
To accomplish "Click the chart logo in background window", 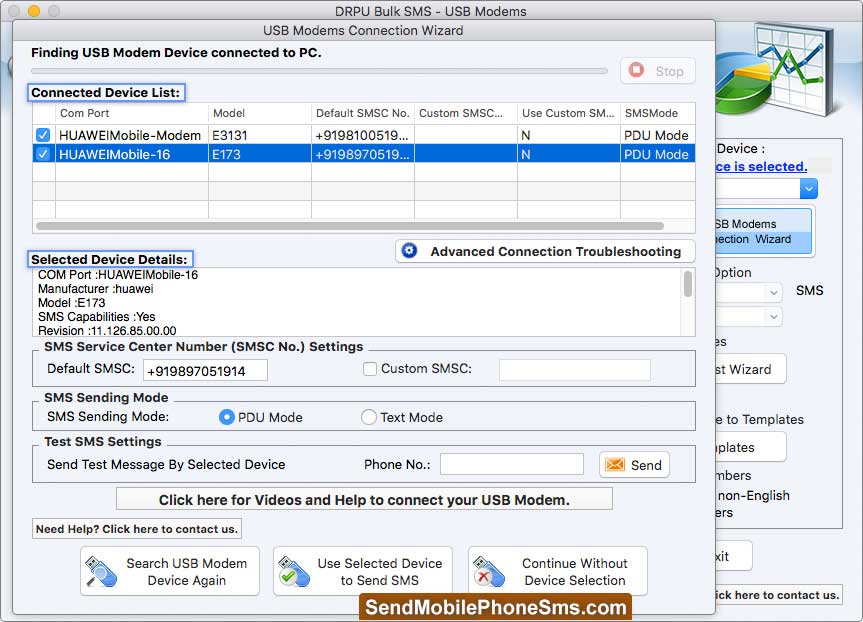I will pyautogui.click(x=776, y=69).
